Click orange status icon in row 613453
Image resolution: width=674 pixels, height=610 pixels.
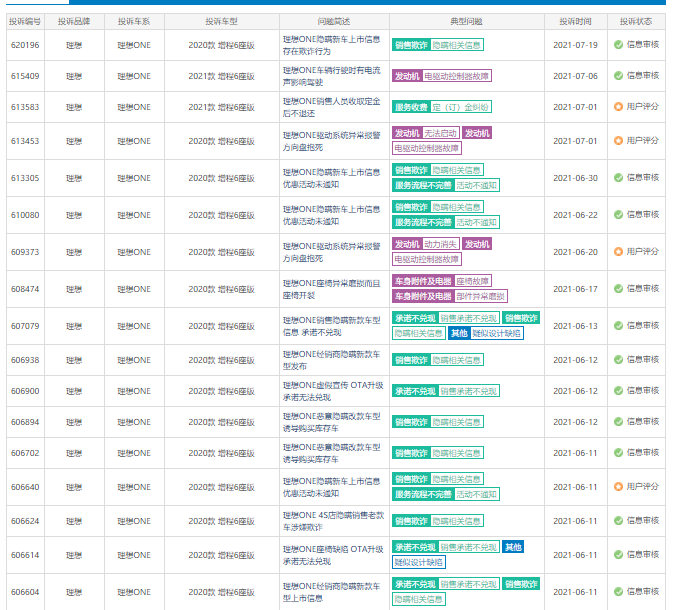618,141
